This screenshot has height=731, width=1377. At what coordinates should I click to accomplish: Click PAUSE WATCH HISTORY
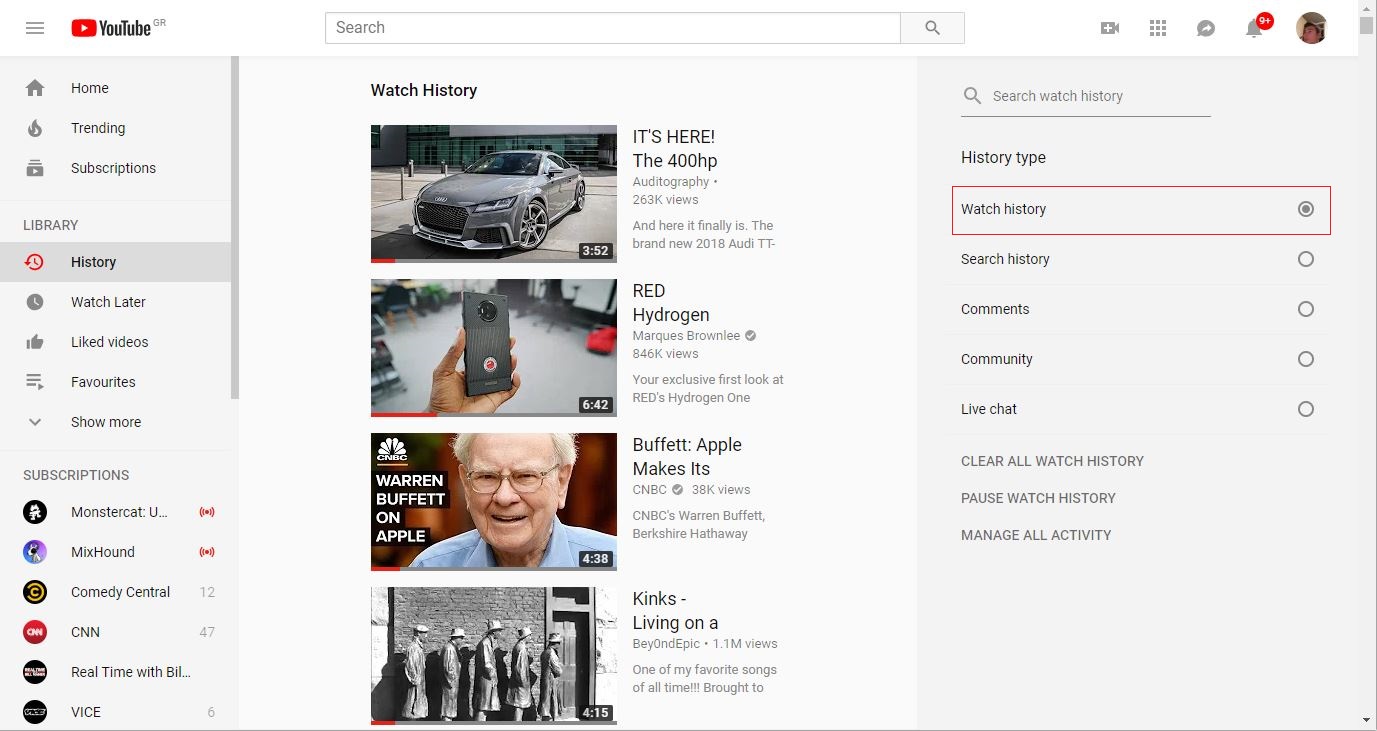(1038, 498)
